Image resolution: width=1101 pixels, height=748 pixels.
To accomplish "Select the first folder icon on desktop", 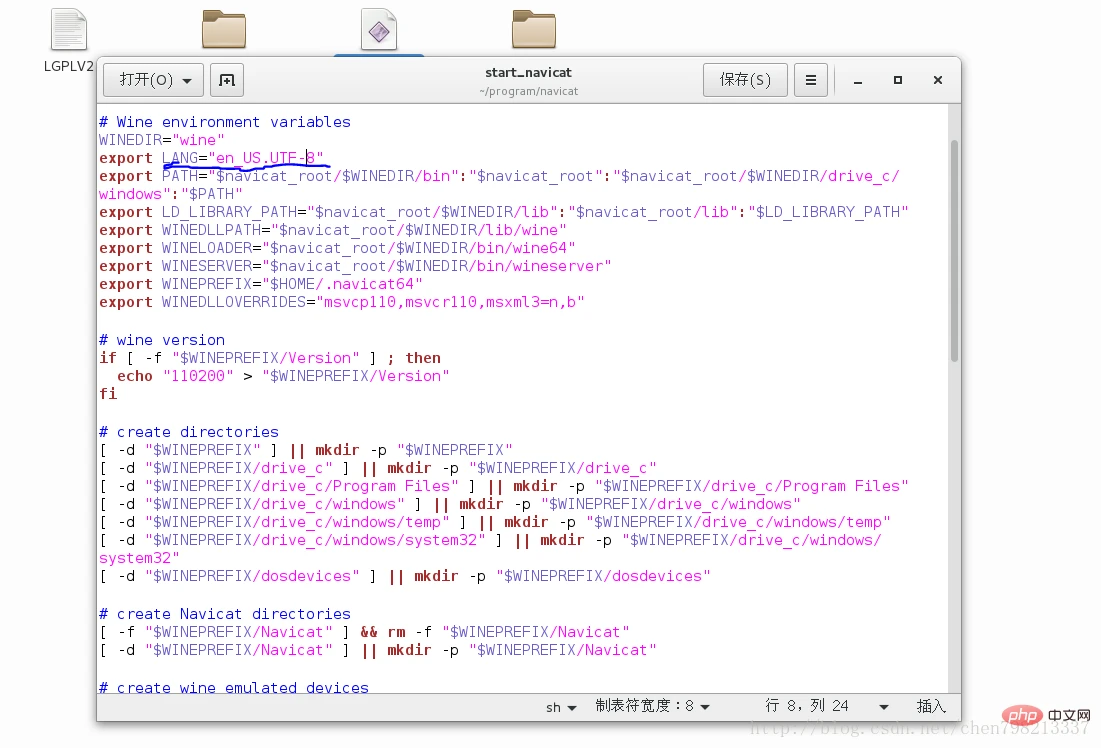I will [224, 29].
